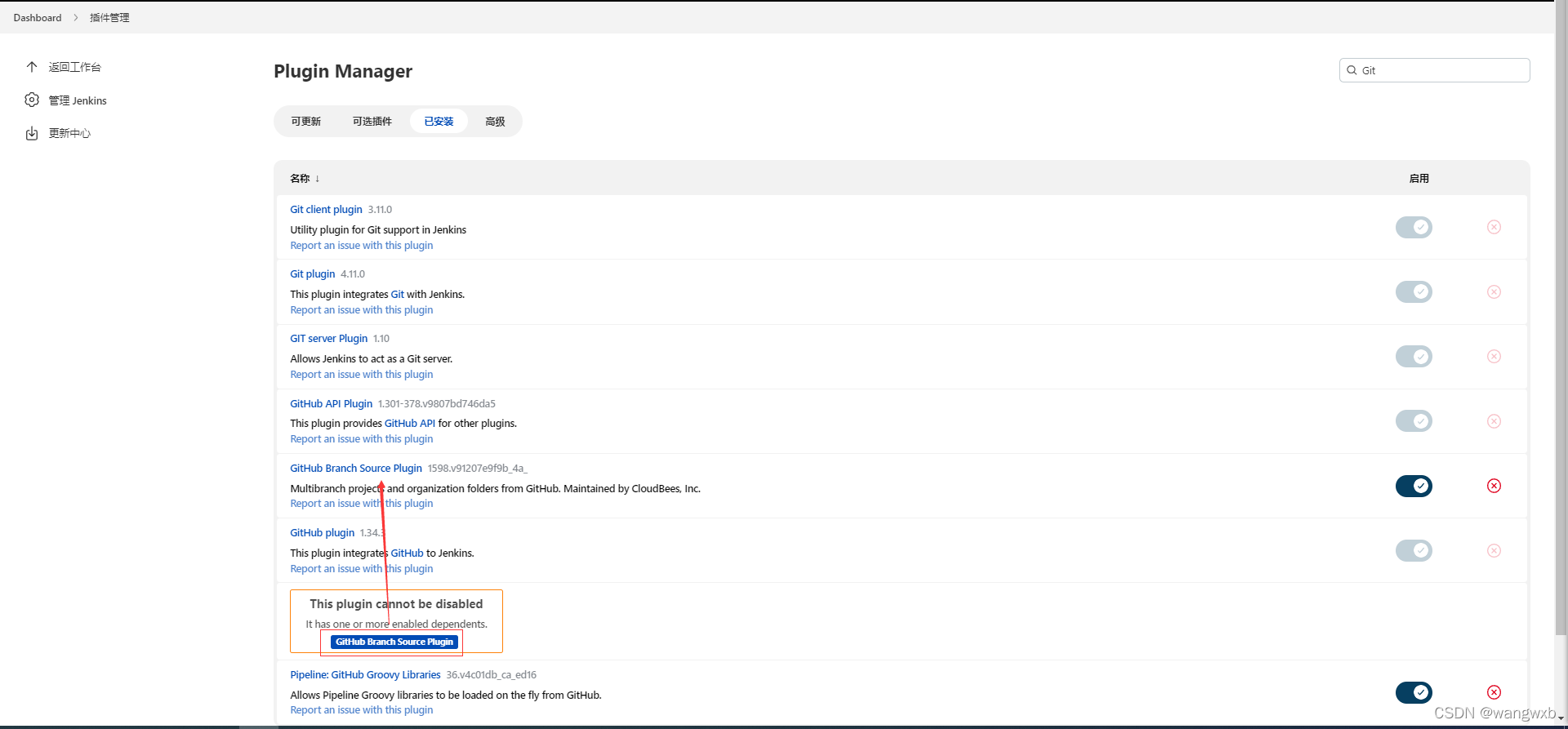Open the 插件管理 breadcrumb
The height and width of the screenshot is (729, 1568).
pyautogui.click(x=109, y=17)
